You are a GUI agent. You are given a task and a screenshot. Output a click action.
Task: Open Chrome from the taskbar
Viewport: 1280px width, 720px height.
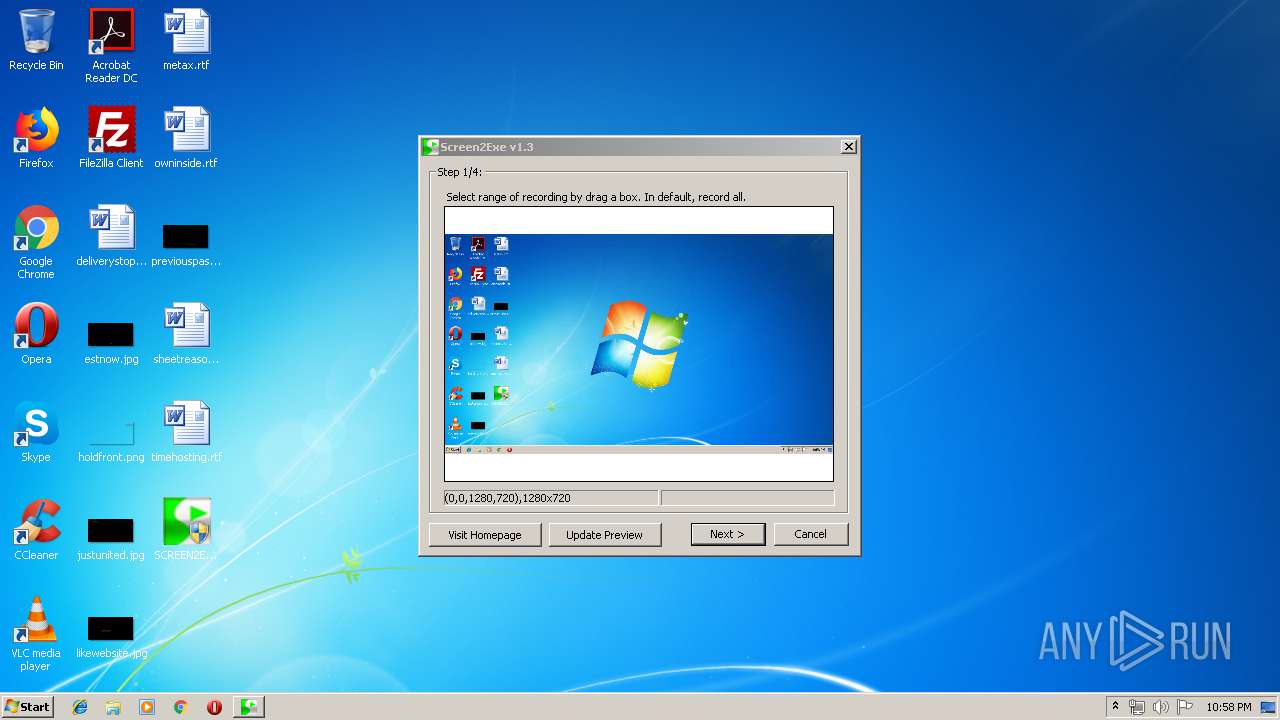(x=181, y=707)
